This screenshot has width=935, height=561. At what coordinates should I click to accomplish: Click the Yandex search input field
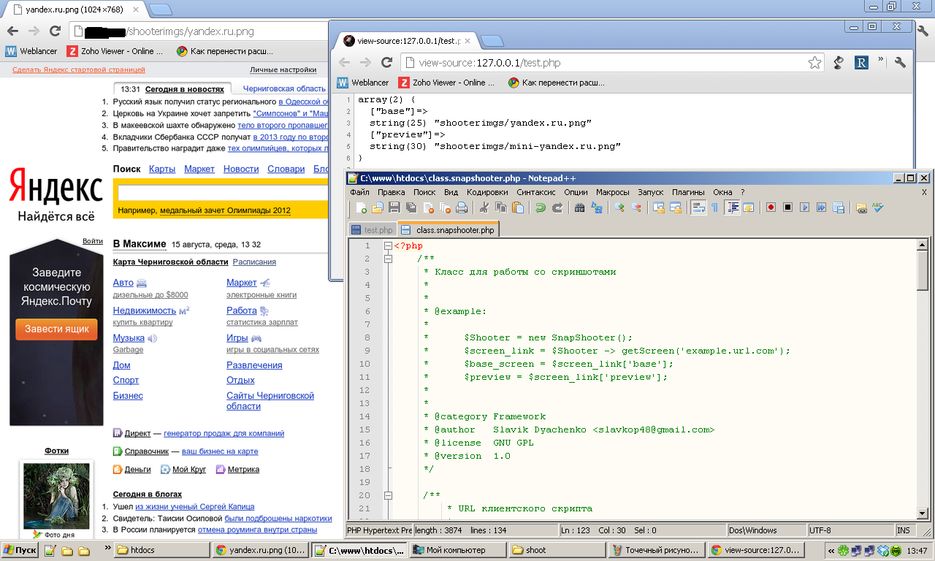point(220,192)
